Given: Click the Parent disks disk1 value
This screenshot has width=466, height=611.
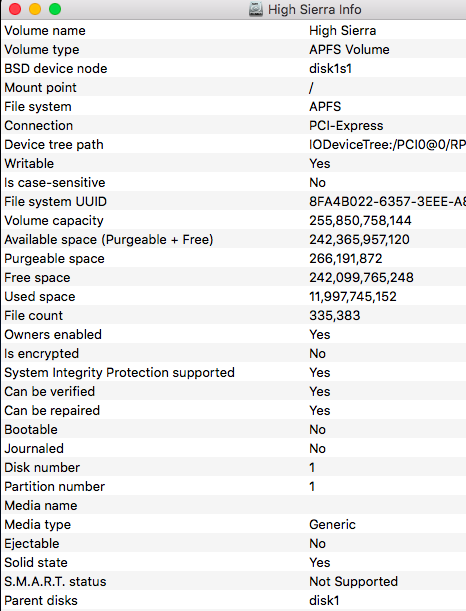Looking at the screenshot, I should coord(324,600).
